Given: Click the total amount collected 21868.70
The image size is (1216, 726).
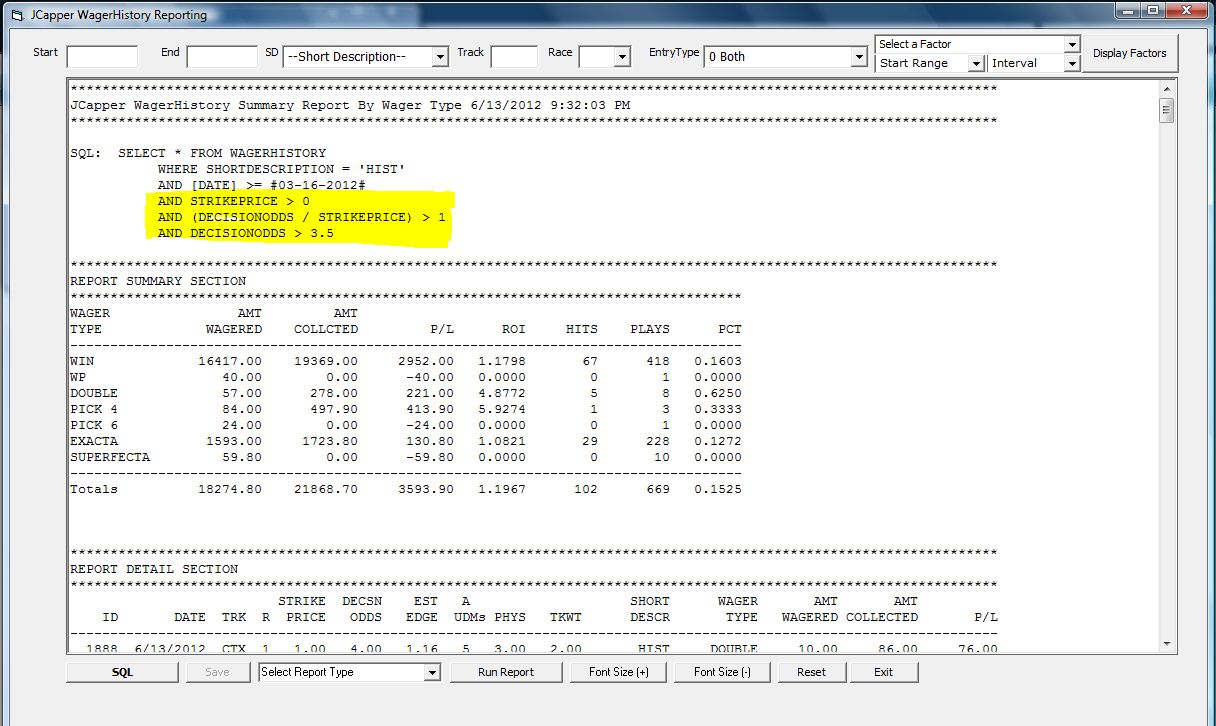Looking at the screenshot, I should pyautogui.click(x=326, y=489).
